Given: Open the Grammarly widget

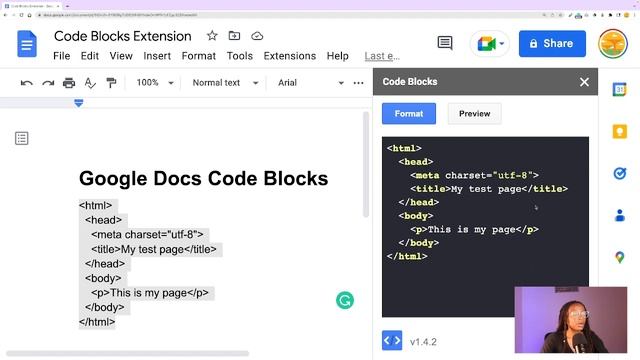Looking at the screenshot, I should [345, 300].
